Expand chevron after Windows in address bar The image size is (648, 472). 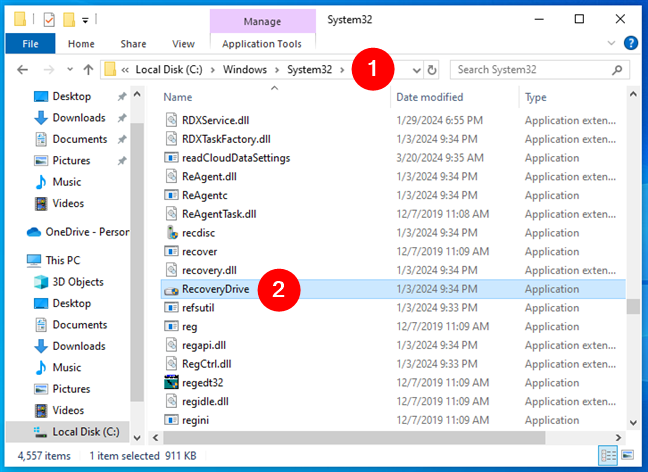277,70
